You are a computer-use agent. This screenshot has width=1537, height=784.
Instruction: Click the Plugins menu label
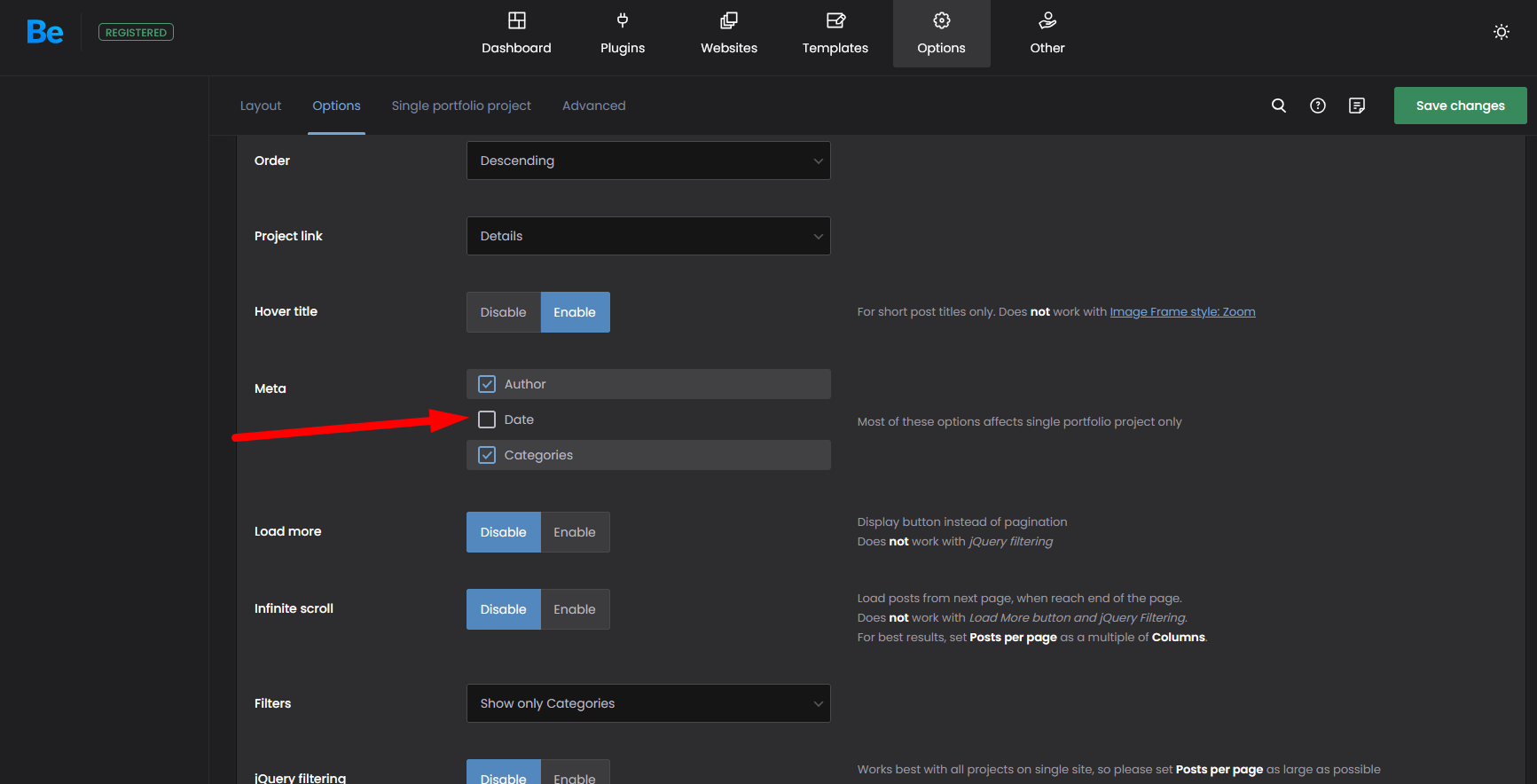tap(623, 48)
